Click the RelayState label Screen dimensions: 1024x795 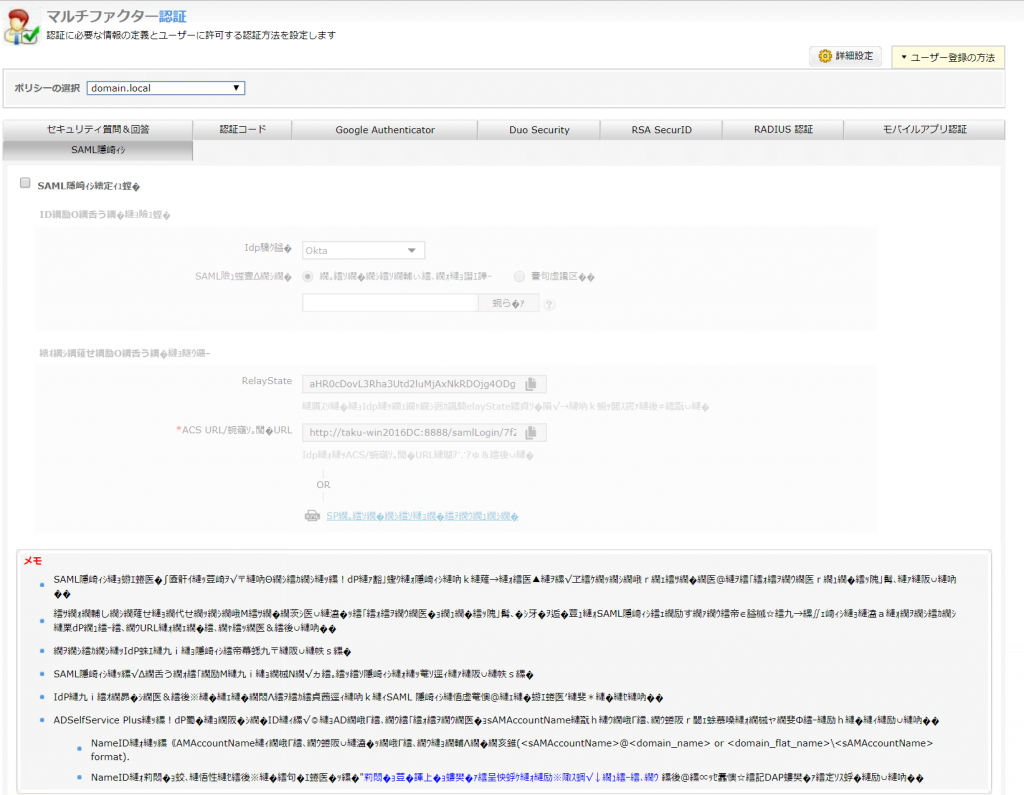point(266,381)
